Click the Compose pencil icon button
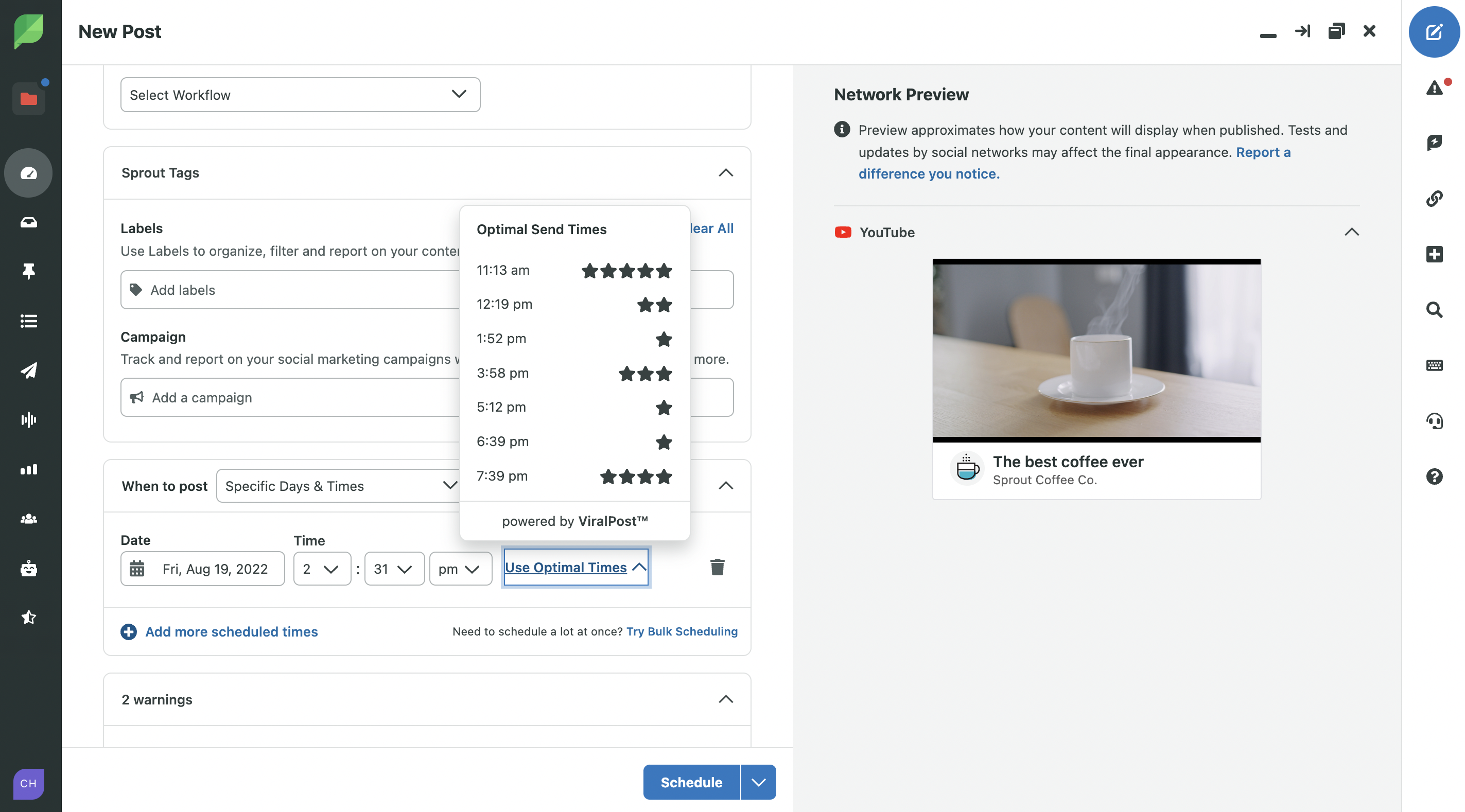 pos(1434,32)
